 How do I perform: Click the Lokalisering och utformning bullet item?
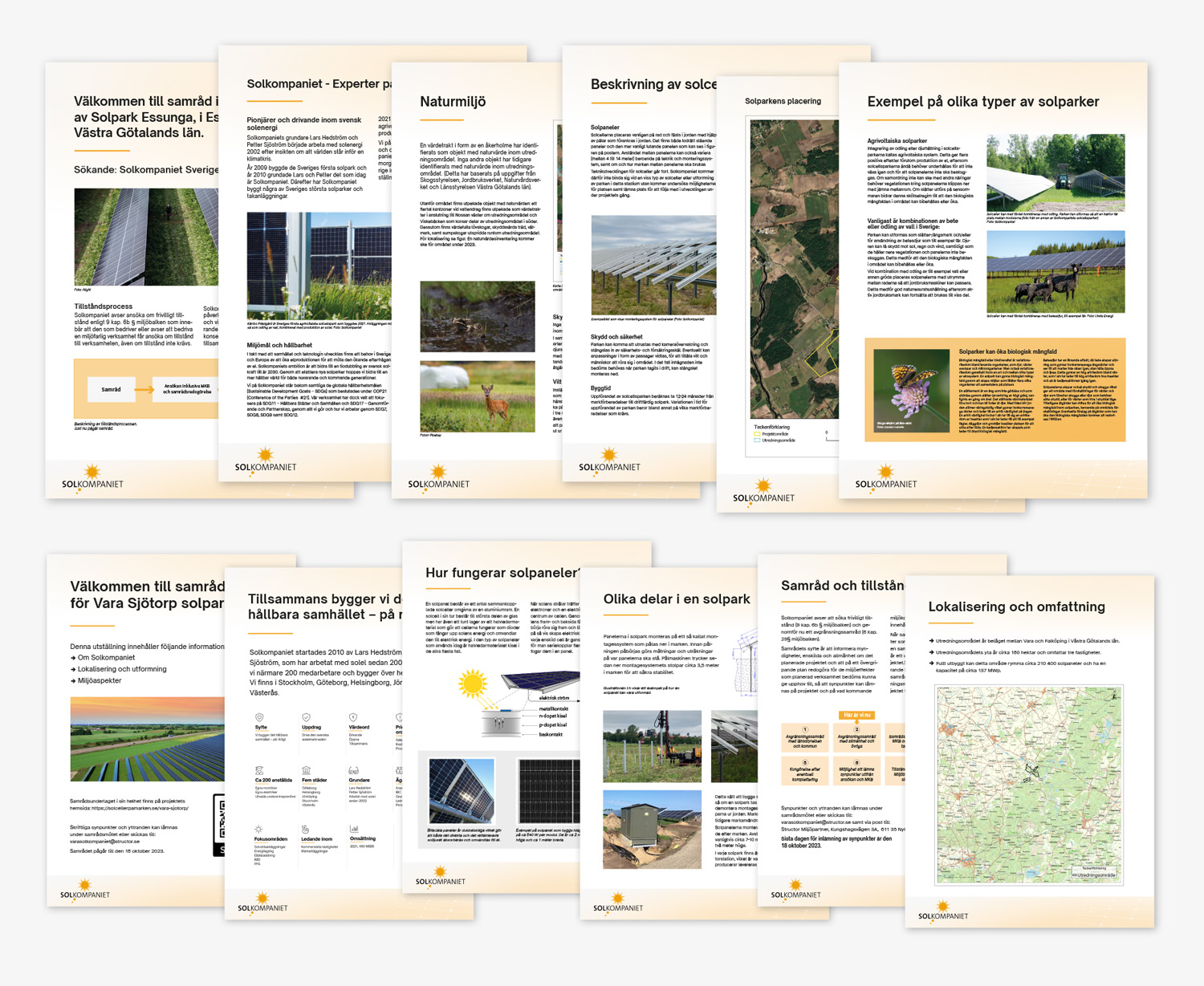pos(119,669)
